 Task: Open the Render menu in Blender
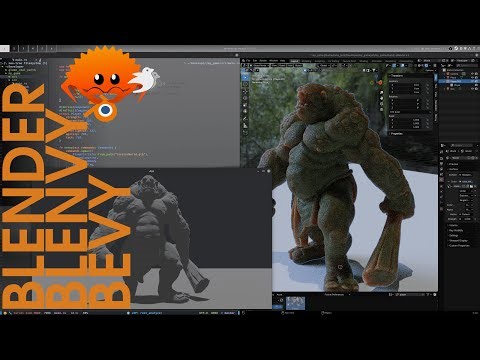click(x=263, y=61)
